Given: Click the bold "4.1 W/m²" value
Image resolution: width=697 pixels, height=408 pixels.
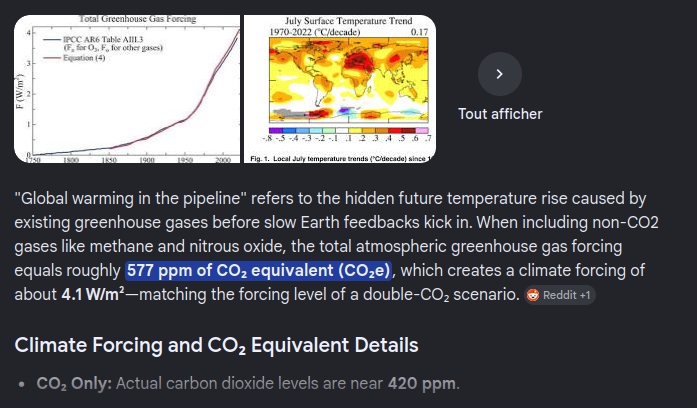Looking at the screenshot, I should (x=93, y=294).
